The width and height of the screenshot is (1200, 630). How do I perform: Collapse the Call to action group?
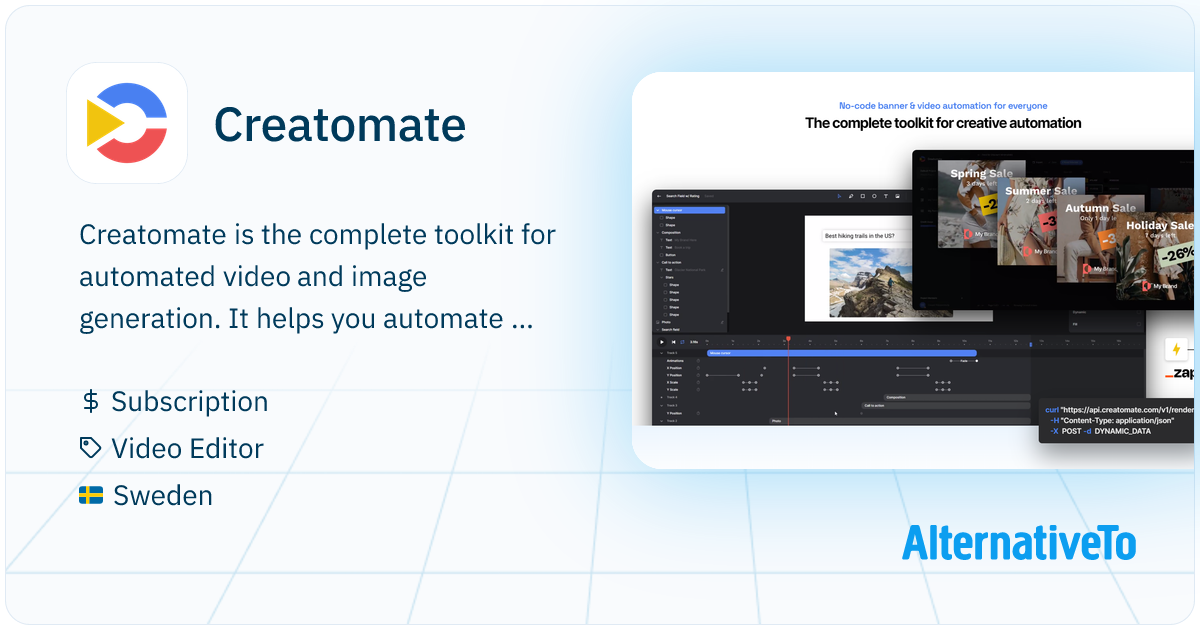click(658, 262)
